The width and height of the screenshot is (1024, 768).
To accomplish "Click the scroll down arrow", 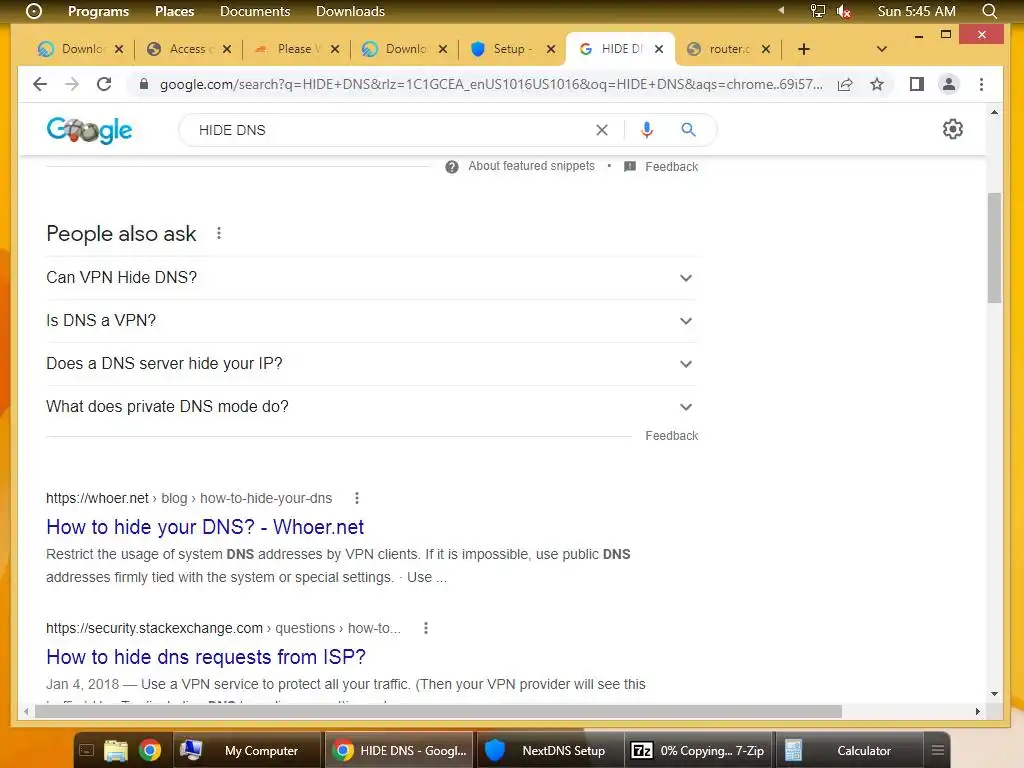I will 994,694.
